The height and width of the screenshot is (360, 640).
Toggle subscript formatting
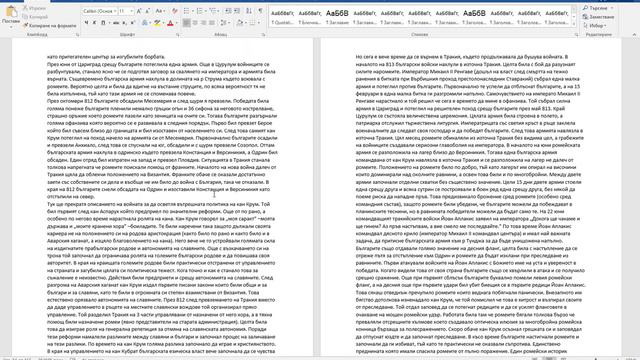point(124,23)
